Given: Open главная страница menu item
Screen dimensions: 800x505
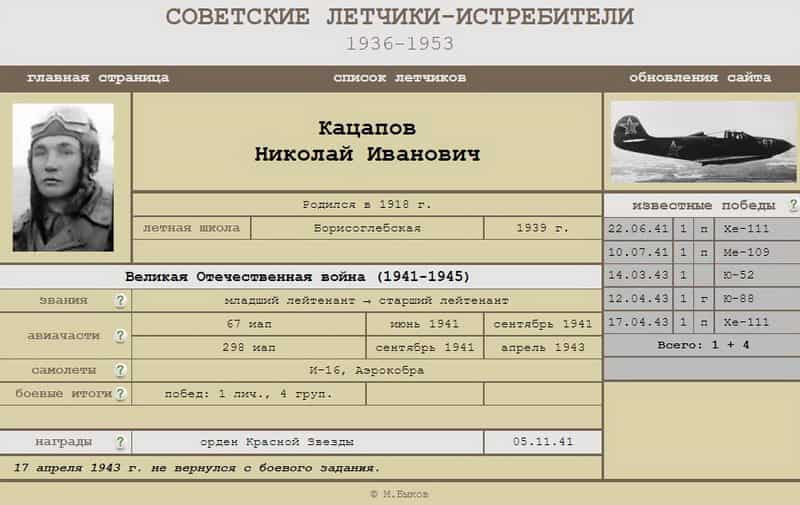Looking at the screenshot, I should (x=98, y=78).
